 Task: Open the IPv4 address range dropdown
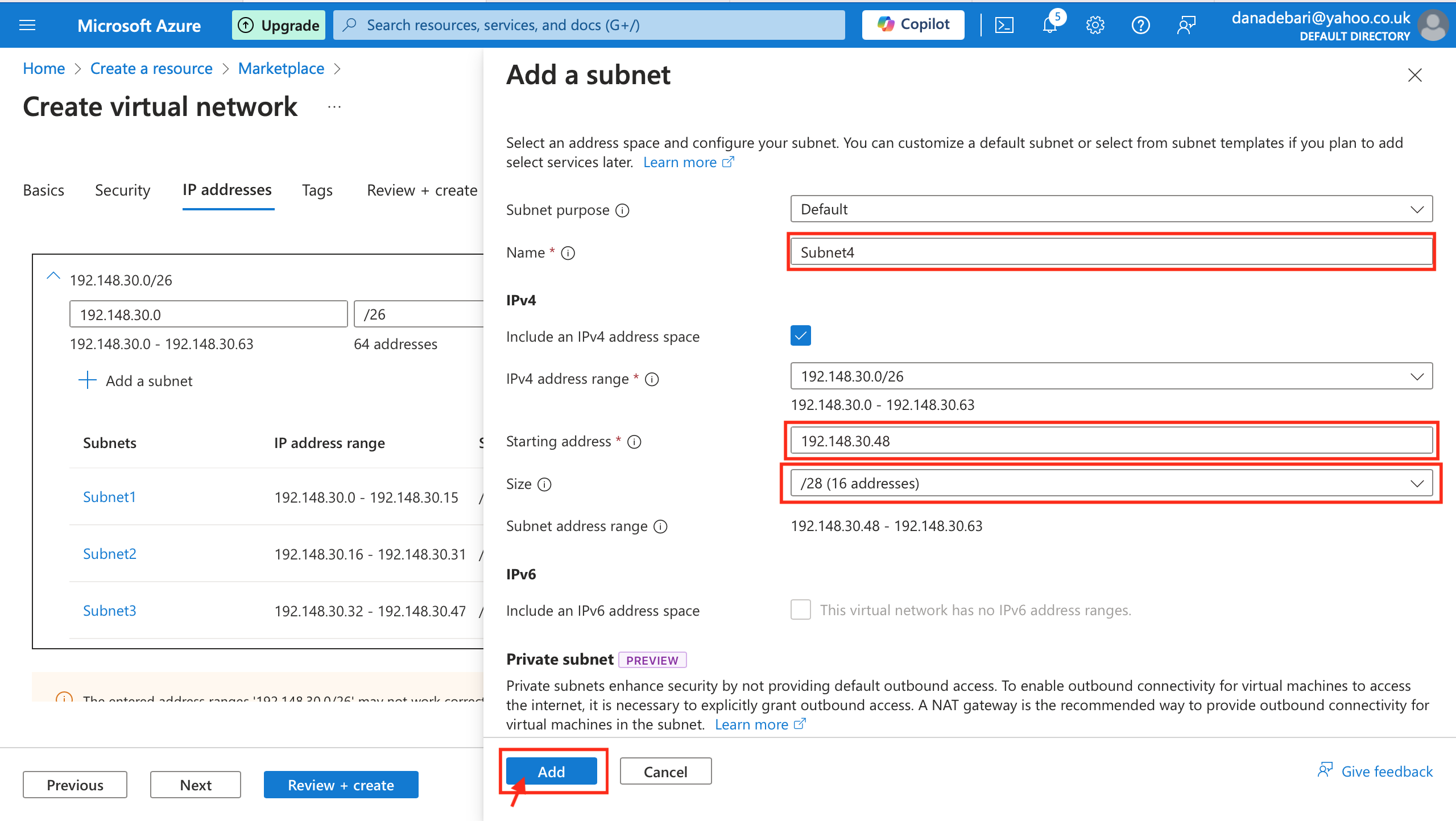[1111, 376]
